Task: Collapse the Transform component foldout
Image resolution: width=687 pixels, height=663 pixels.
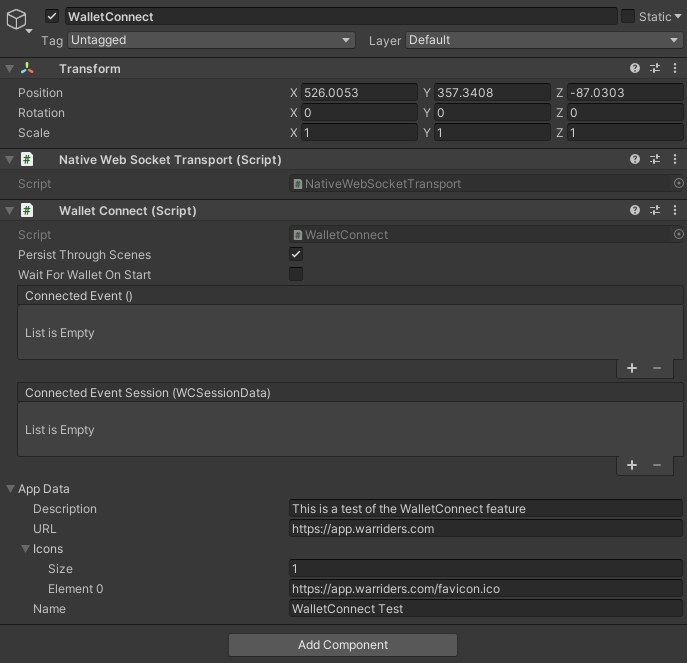Action: 9,68
